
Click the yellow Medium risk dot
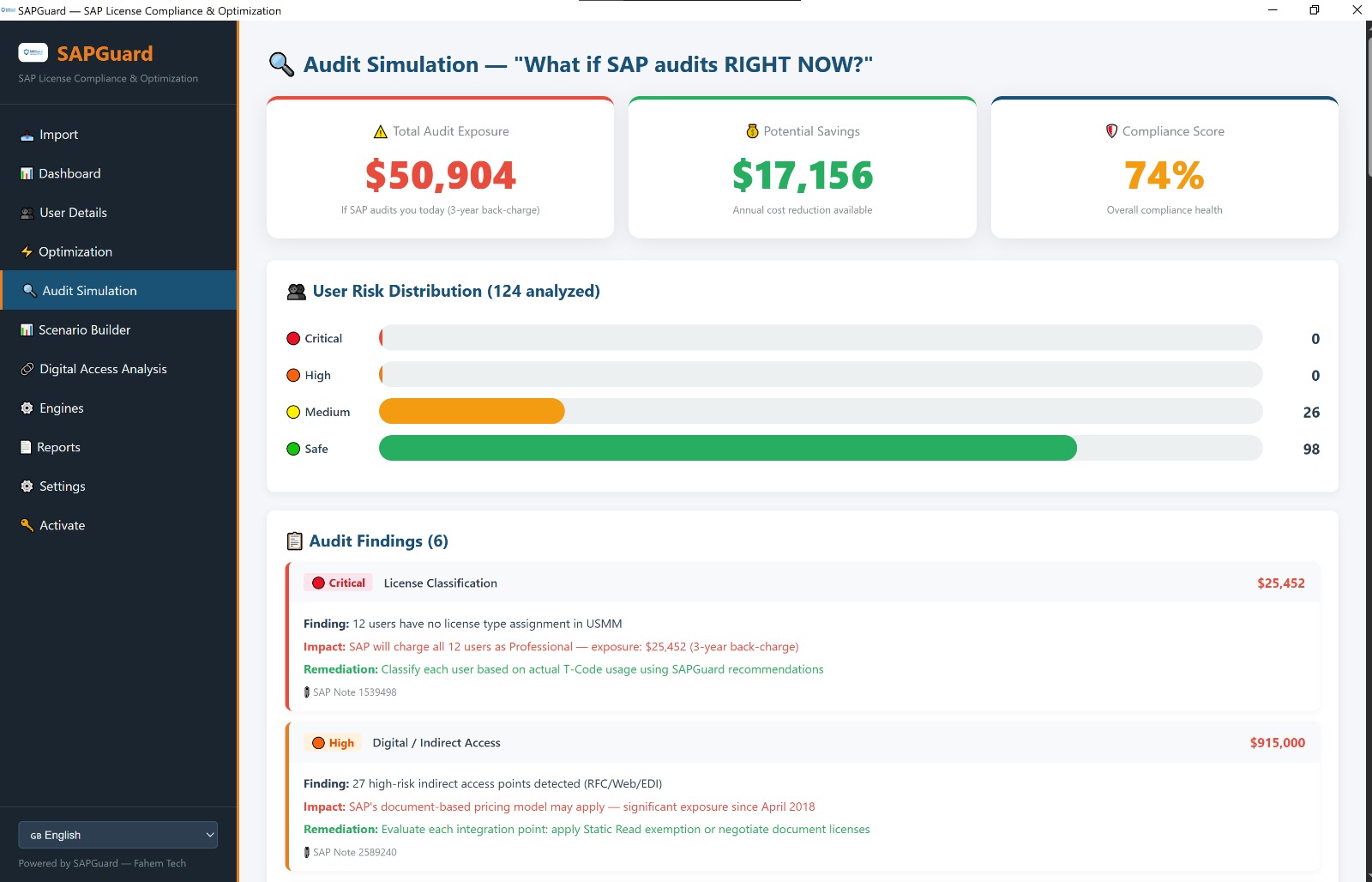(x=293, y=412)
